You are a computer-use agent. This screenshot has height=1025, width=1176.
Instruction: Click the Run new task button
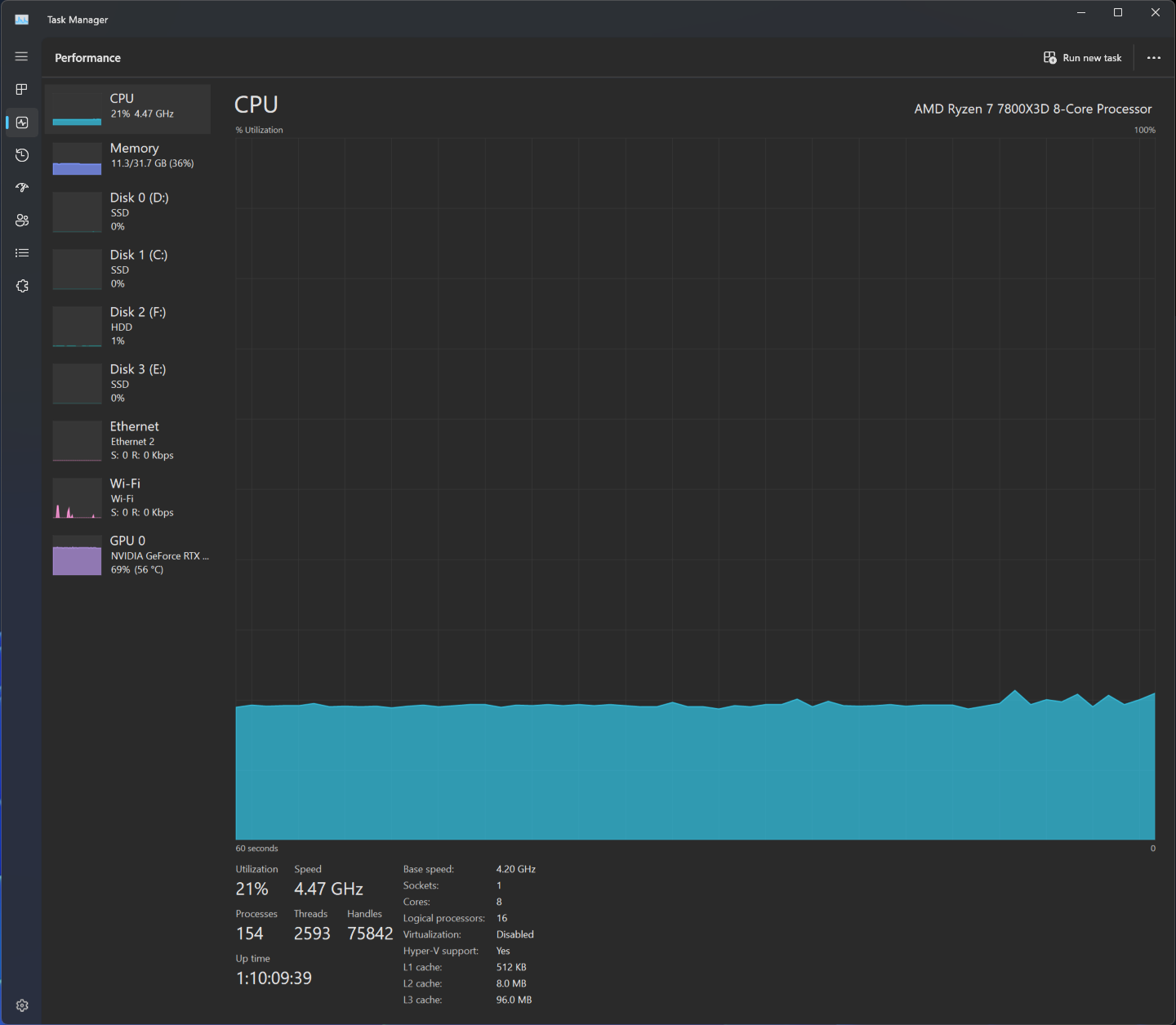1083,58
